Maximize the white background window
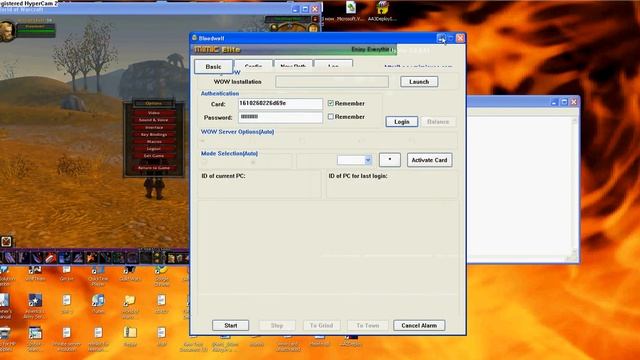This screenshot has height=360, width=640. pyautogui.click(x=564, y=102)
